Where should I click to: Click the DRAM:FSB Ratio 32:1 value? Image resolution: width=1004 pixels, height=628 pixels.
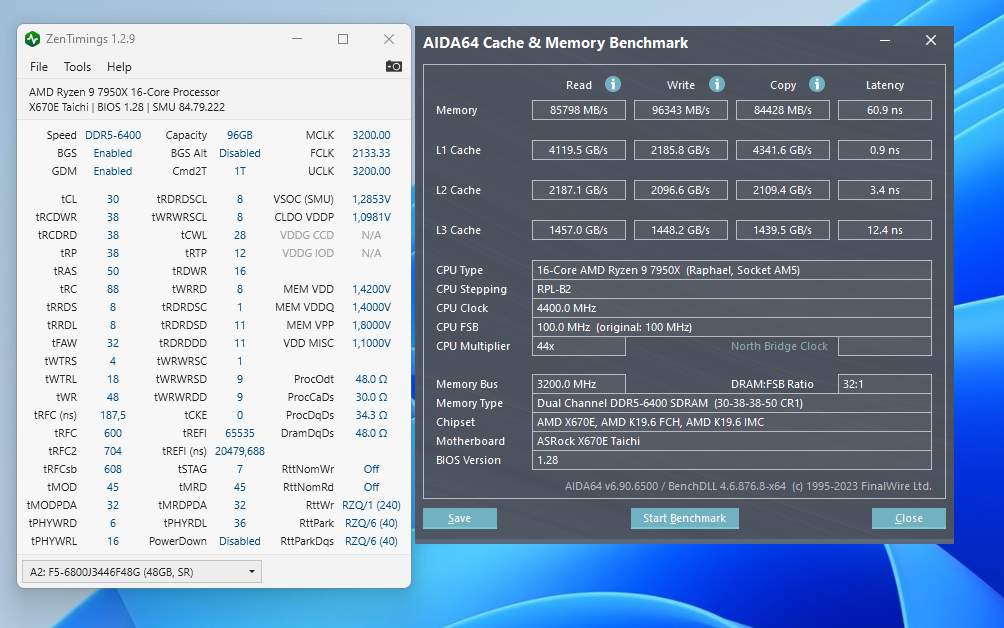pyautogui.click(x=885, y=384)
